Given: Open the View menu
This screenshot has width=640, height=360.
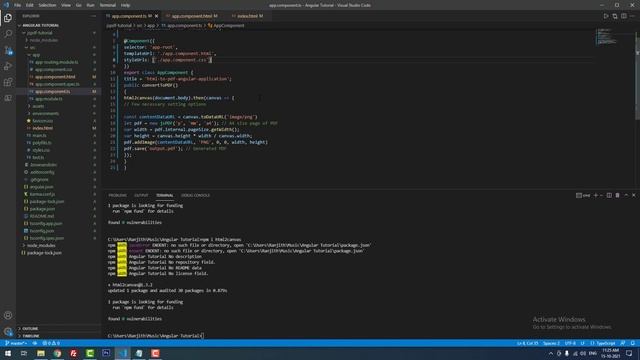Looking at the screenshot, I should (x=66, y=5).
